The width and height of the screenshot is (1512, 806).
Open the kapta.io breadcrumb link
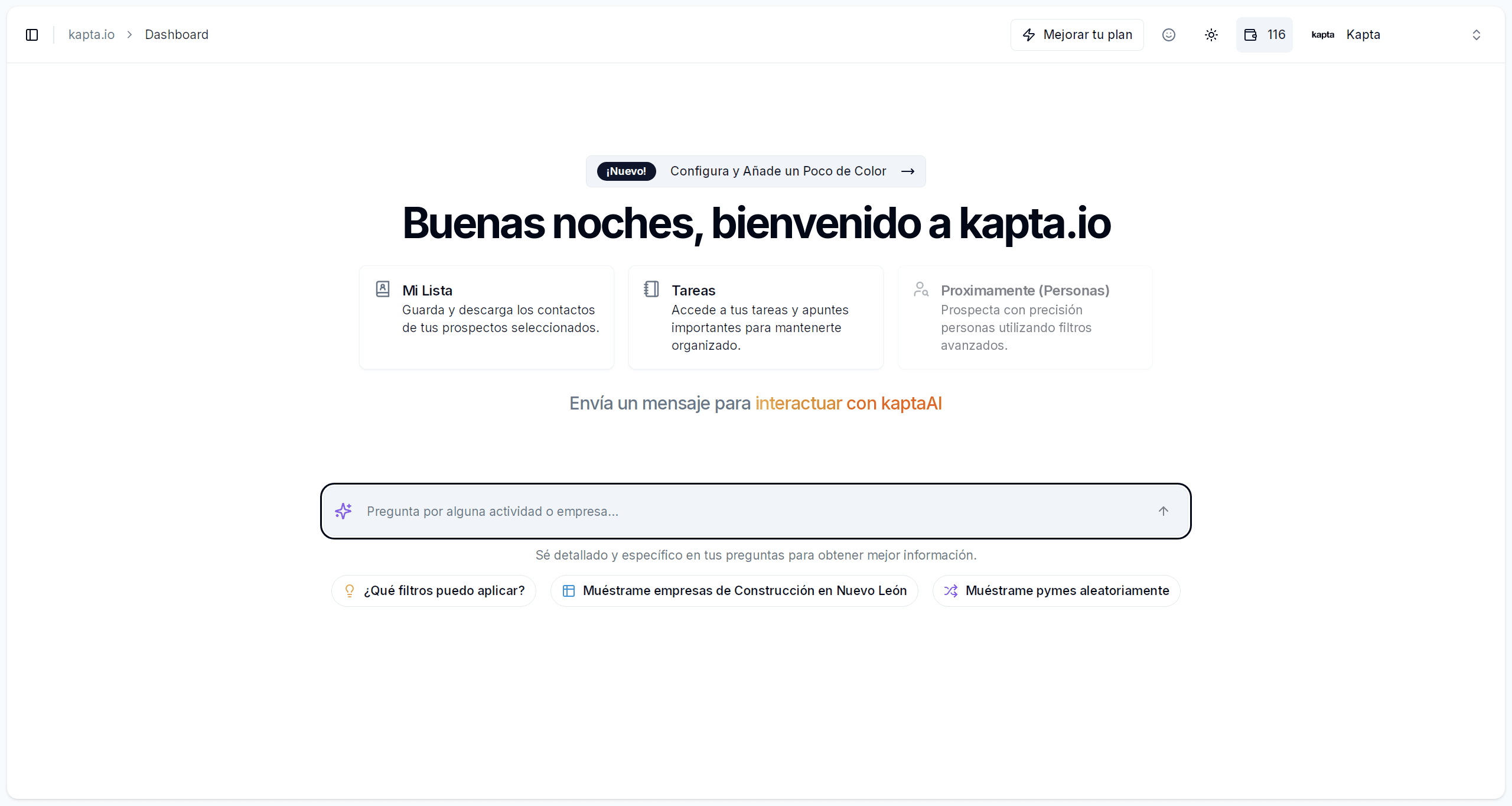[92, 35]
